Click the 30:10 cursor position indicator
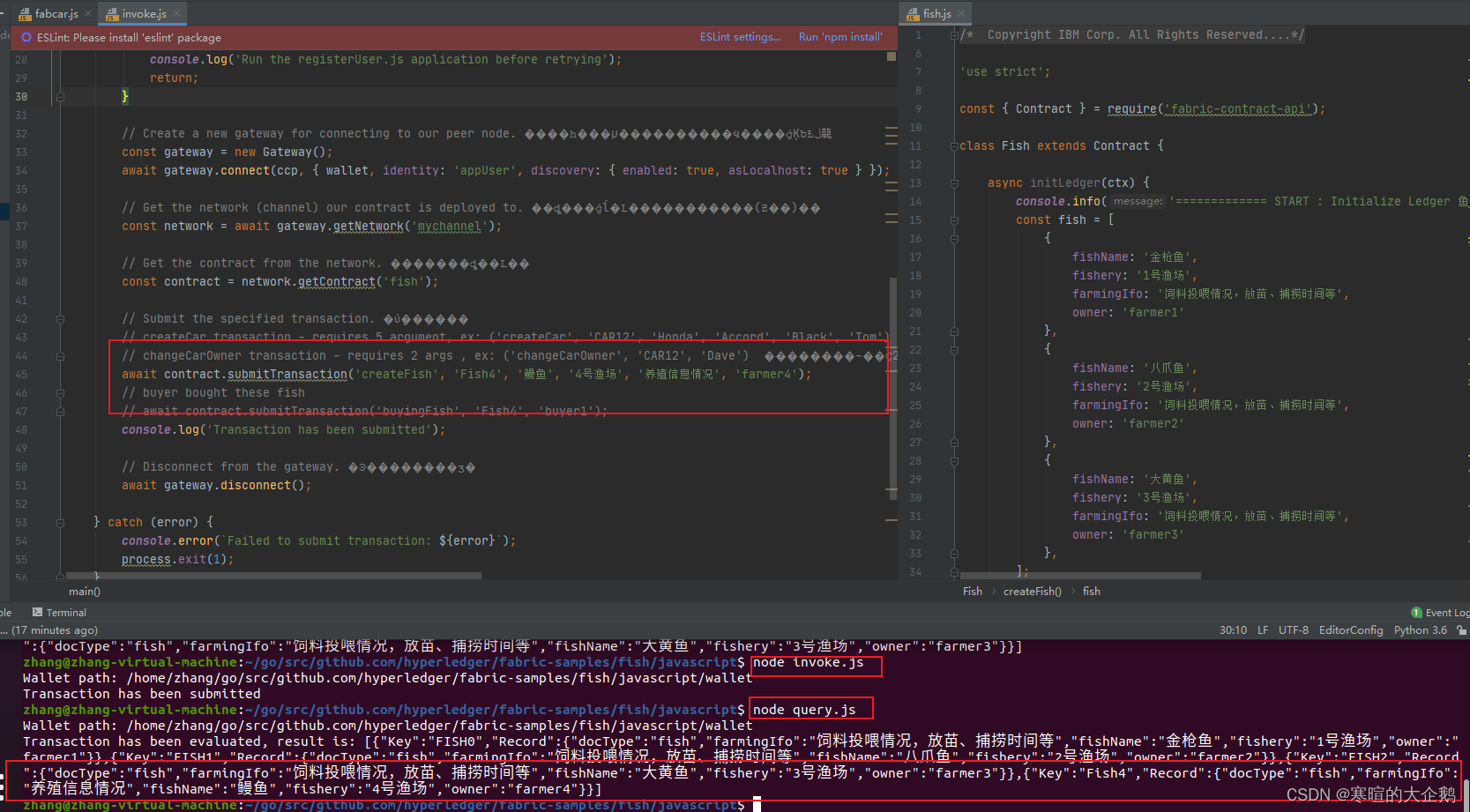The width and height of the screenshot is (1470, 812). [1233, 630]
